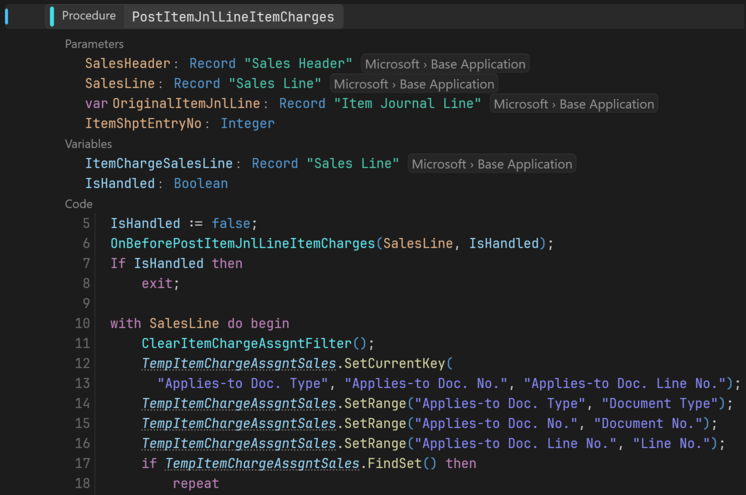This screenshot has width=746, height=495.
Task: Click the PostItemJnlLineItemCharges procedure name
Action: pyautogui.click(x=233, y=17)
